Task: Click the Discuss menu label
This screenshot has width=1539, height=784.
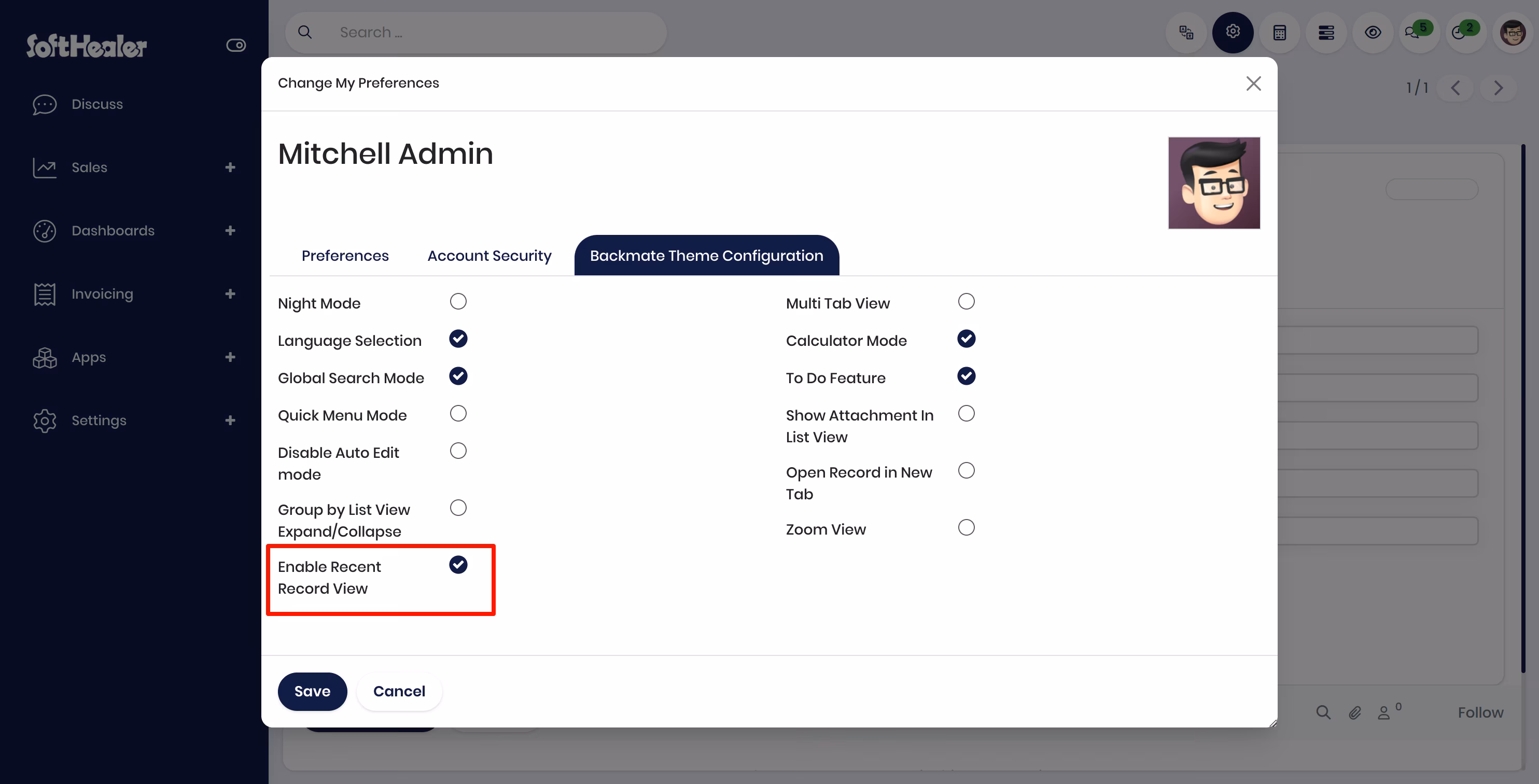Action: tap(97, 105)
